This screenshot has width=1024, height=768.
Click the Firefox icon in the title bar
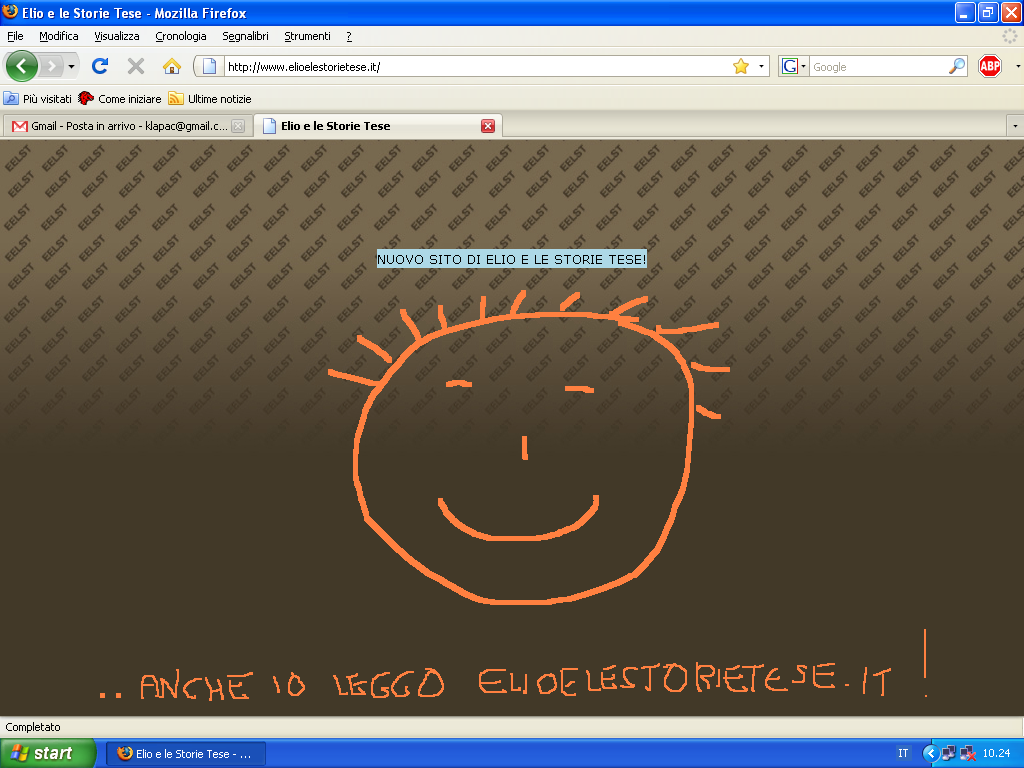10,12
